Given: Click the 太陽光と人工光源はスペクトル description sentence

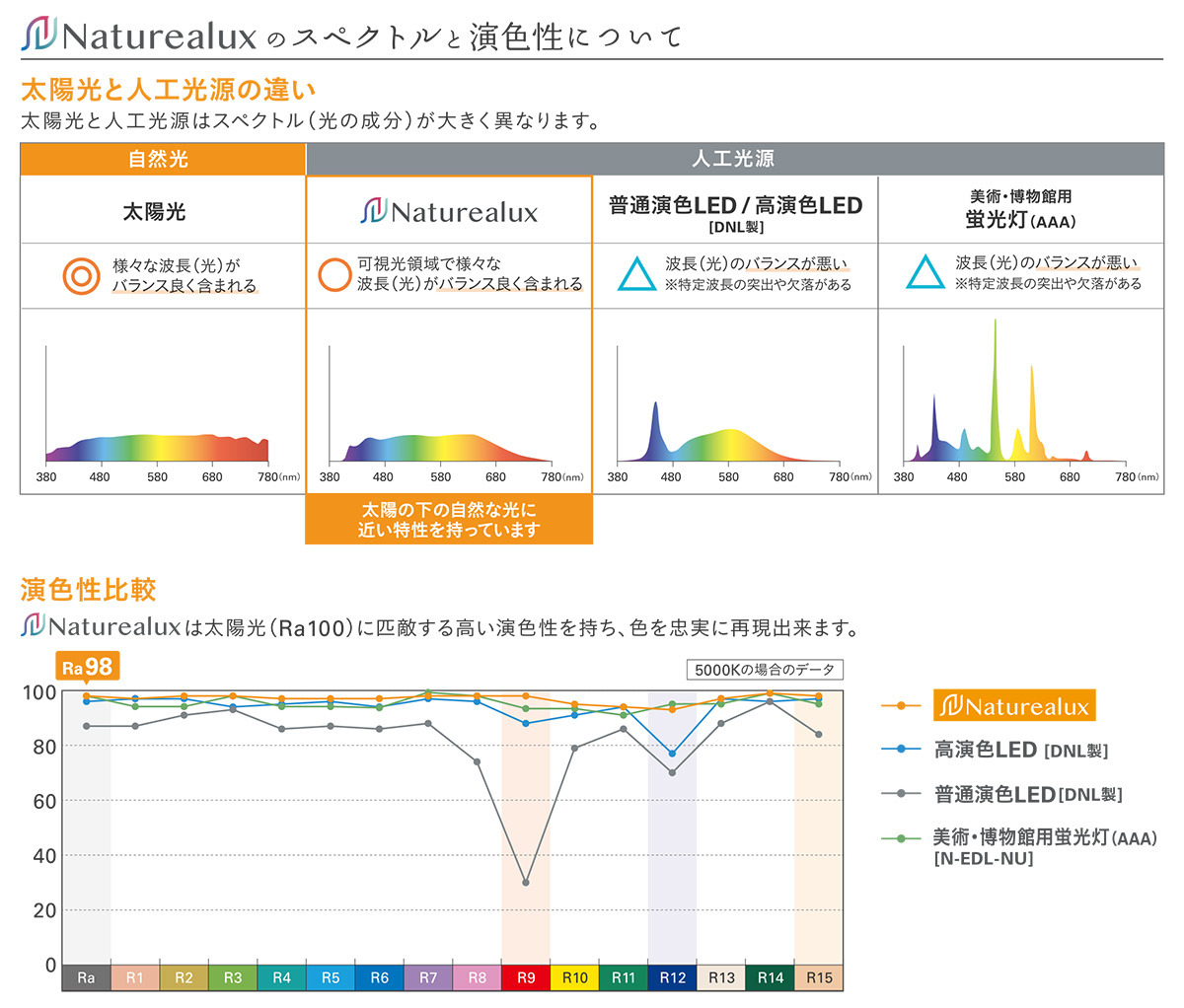Looking at the screenshot, I should coord(311,121).
